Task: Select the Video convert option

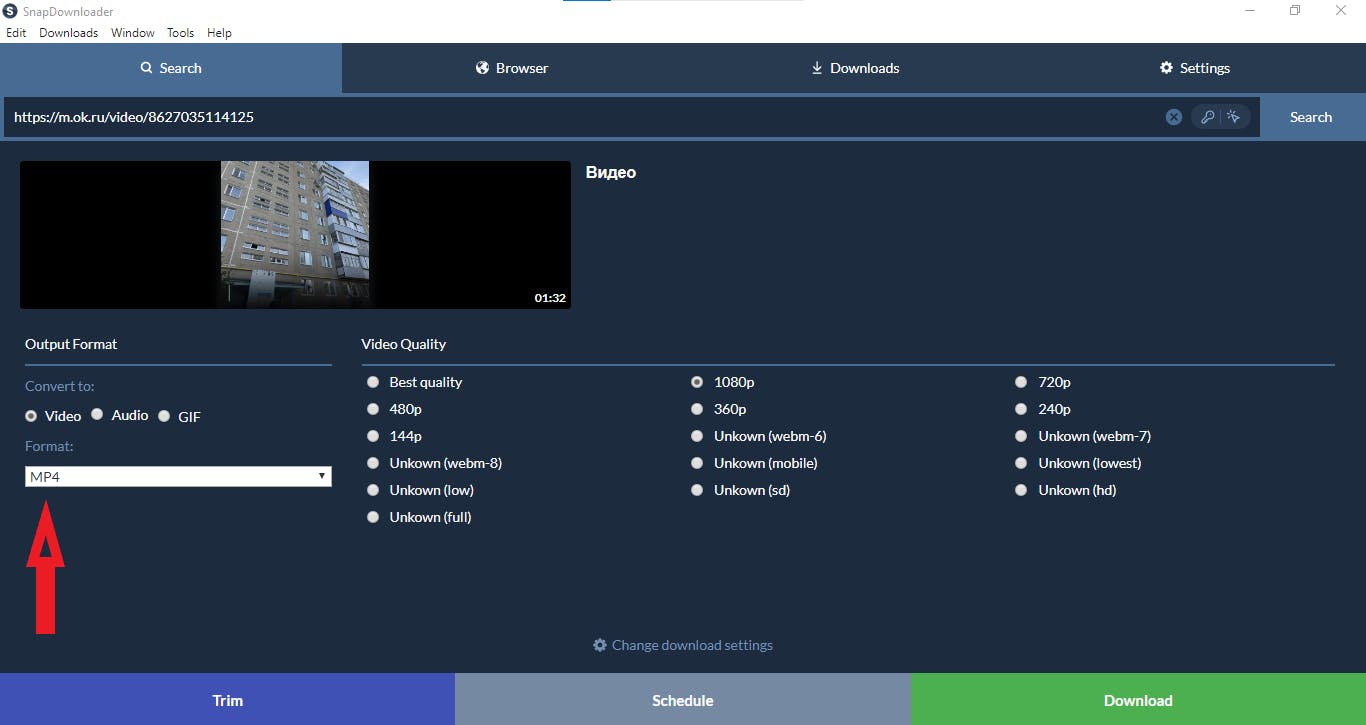Action: [31, 415]
